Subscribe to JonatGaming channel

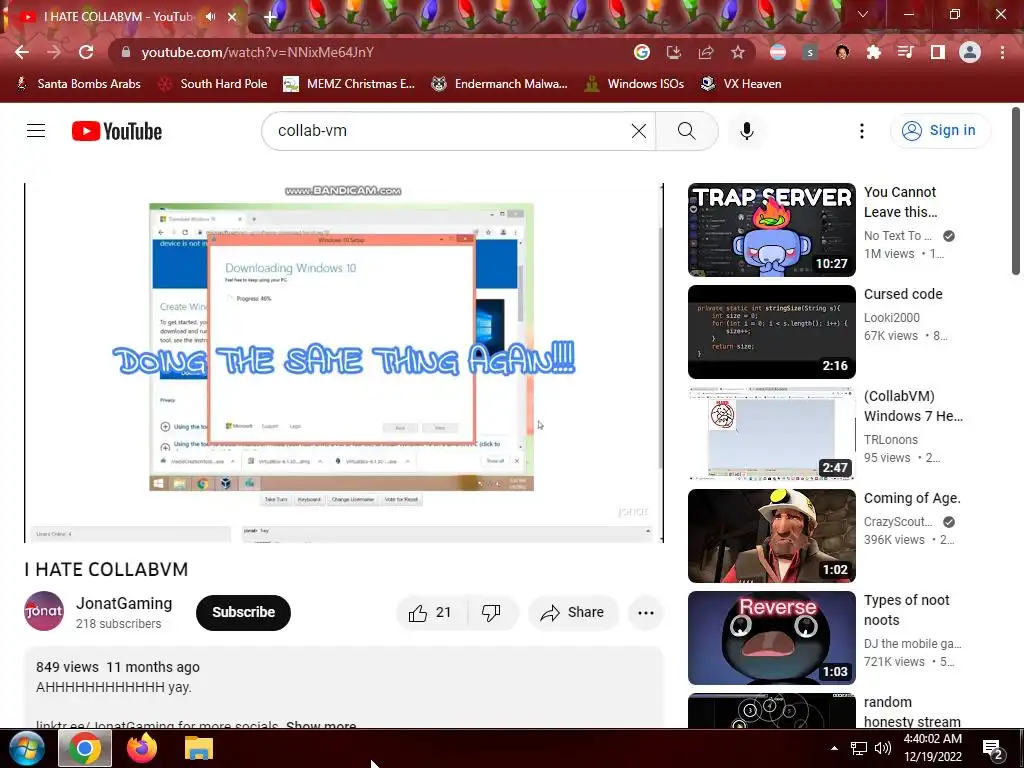(243, 613)
